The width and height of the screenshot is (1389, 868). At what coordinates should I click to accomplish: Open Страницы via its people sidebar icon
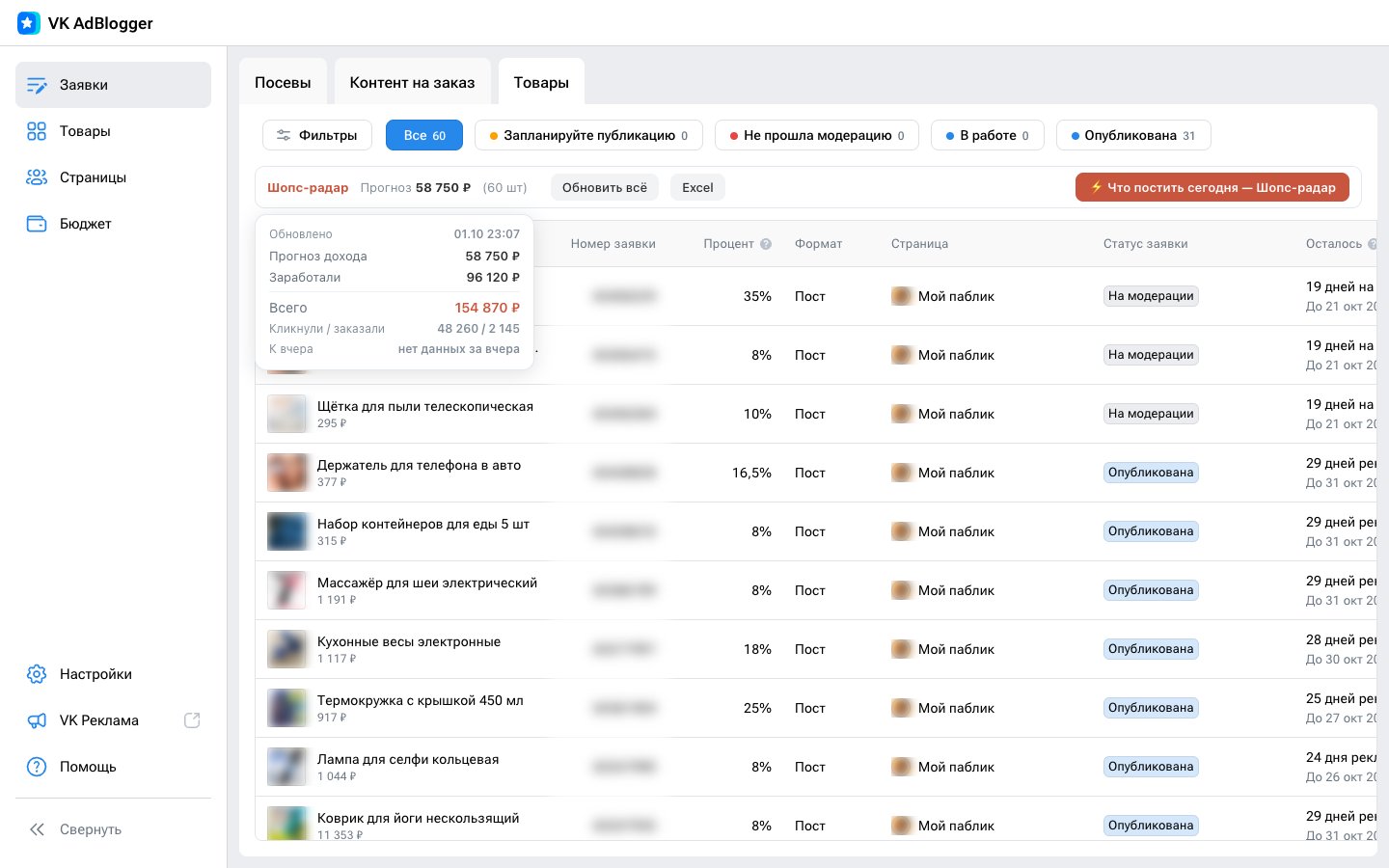point(37,177)
